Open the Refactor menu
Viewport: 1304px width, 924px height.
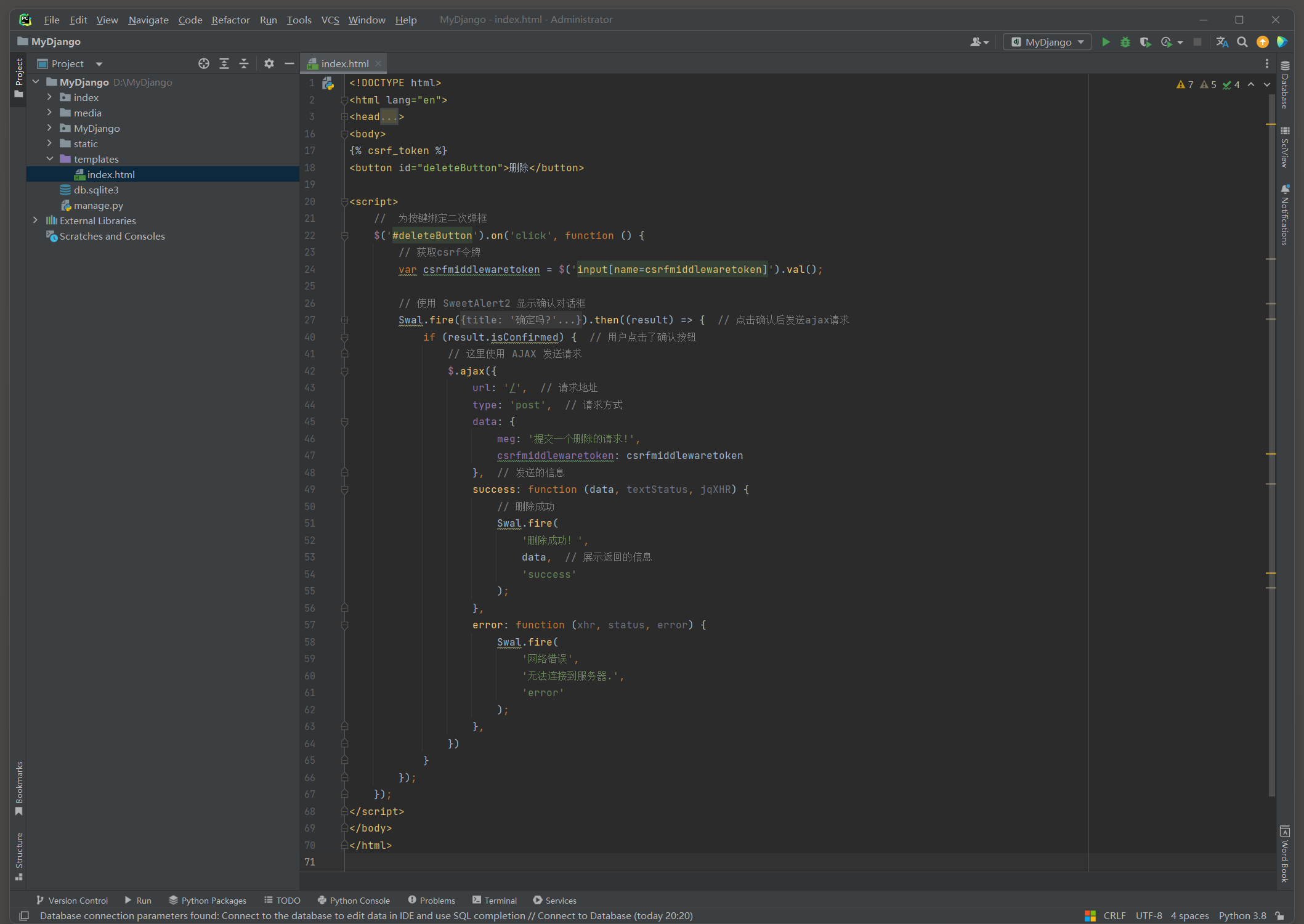231,20
